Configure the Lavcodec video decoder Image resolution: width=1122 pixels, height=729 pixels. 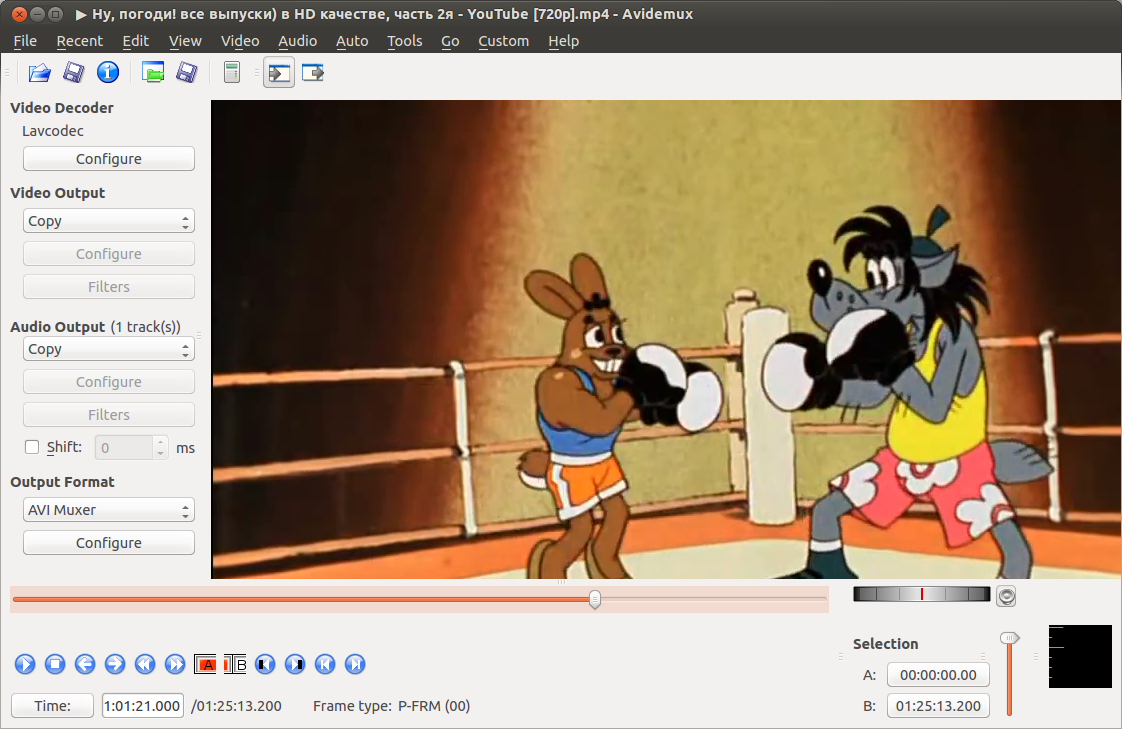pyautogui.click(x=109, y=159)
